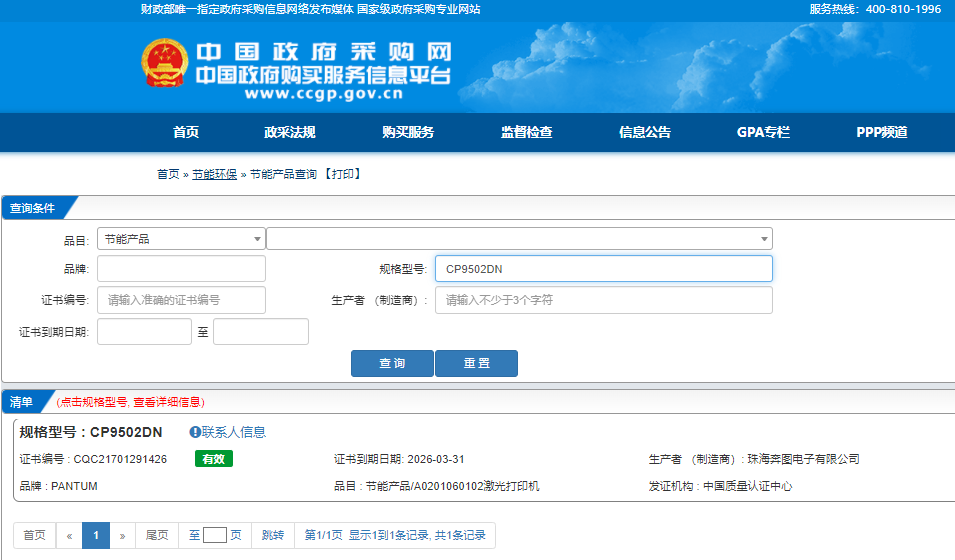Viewport: 955px width, 560px height.
Task: Click the national emblem logo in header
Action: tap(163, 64)
